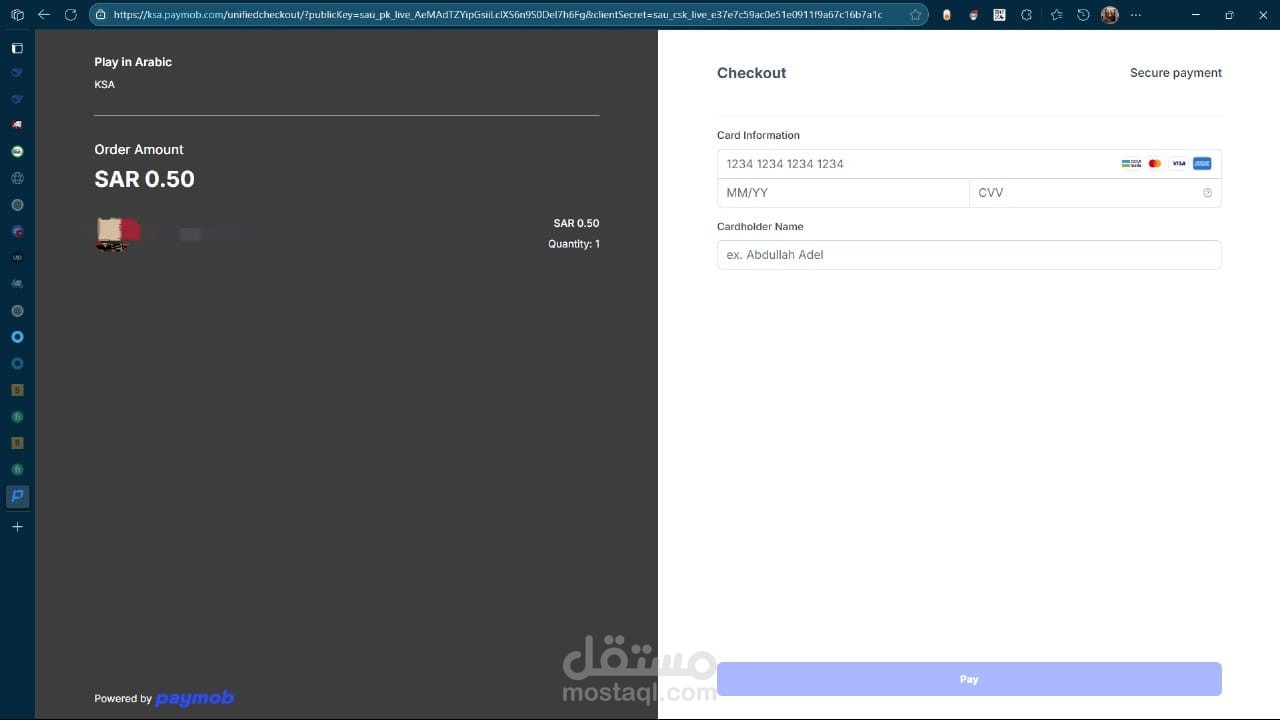Click the 'SAR 0.50' order amount
1280x720 pixels.
[144, 179]
